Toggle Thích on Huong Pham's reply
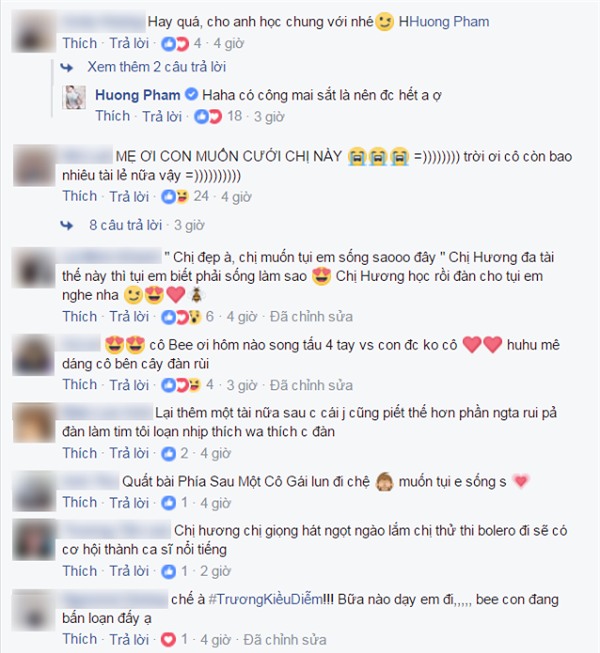600x653 pixels. [x=112, y=116]
